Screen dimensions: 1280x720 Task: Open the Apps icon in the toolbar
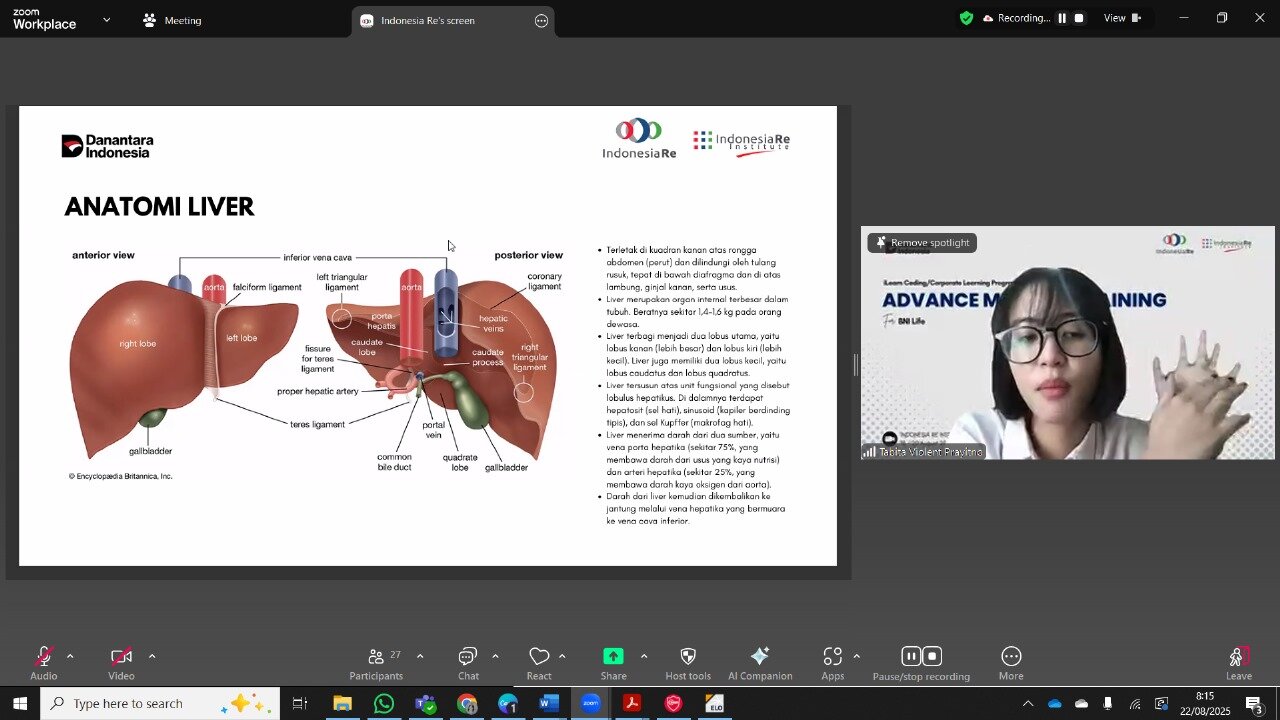pyautogui.click(x=832, y=657)
